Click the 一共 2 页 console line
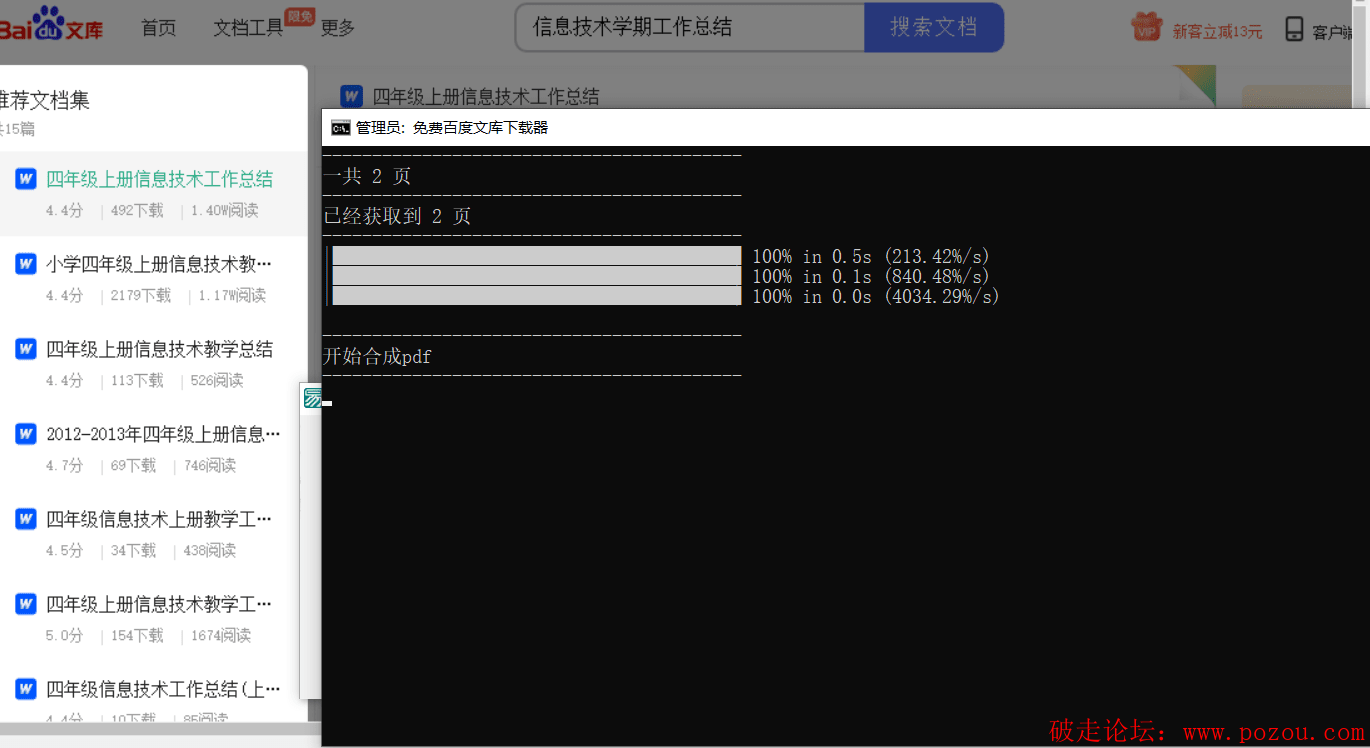Image resolution: width=1370 pixels, height=748 pixels. [367, 177]
